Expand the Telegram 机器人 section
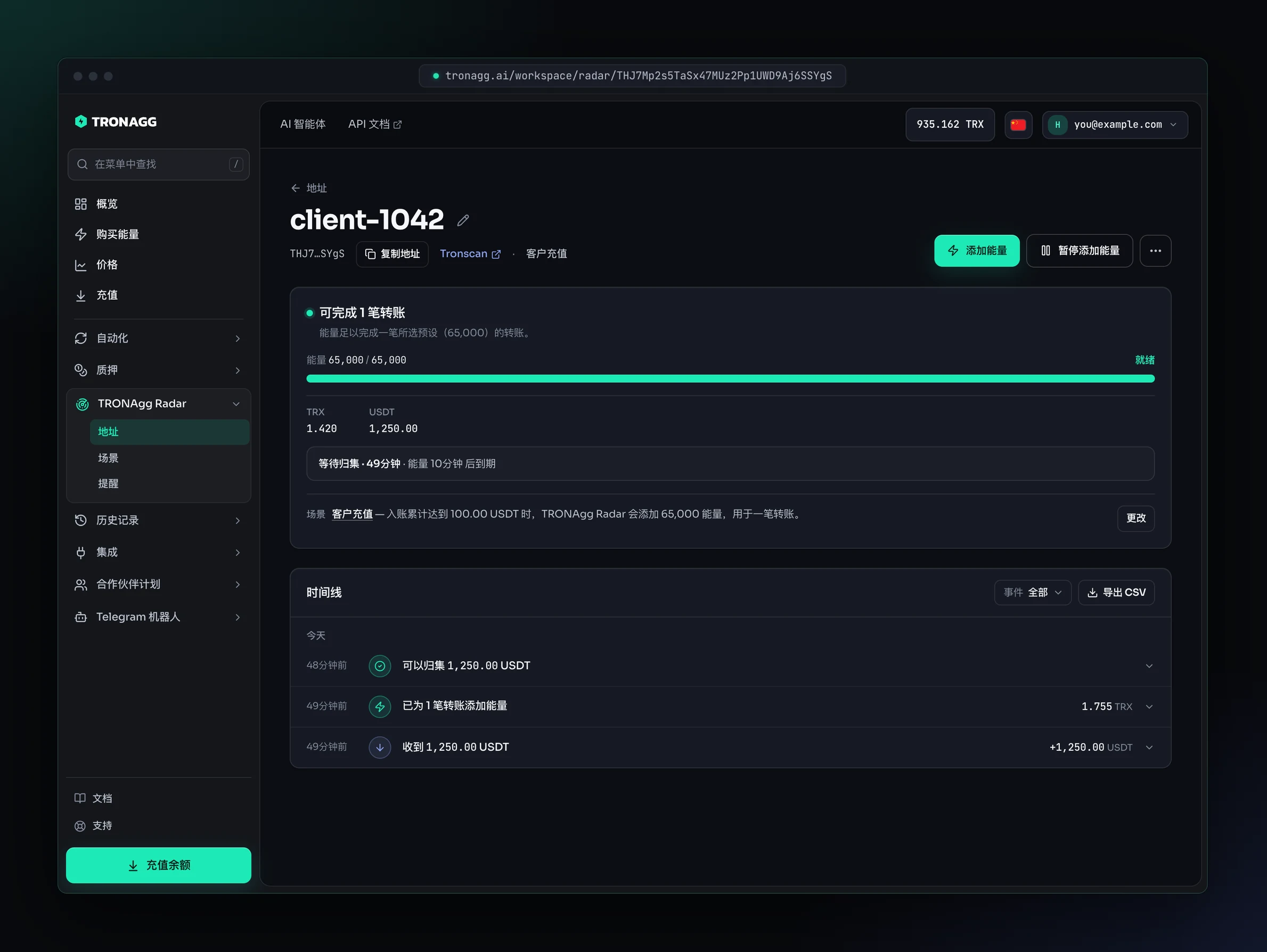 click(x=158, y=617)
